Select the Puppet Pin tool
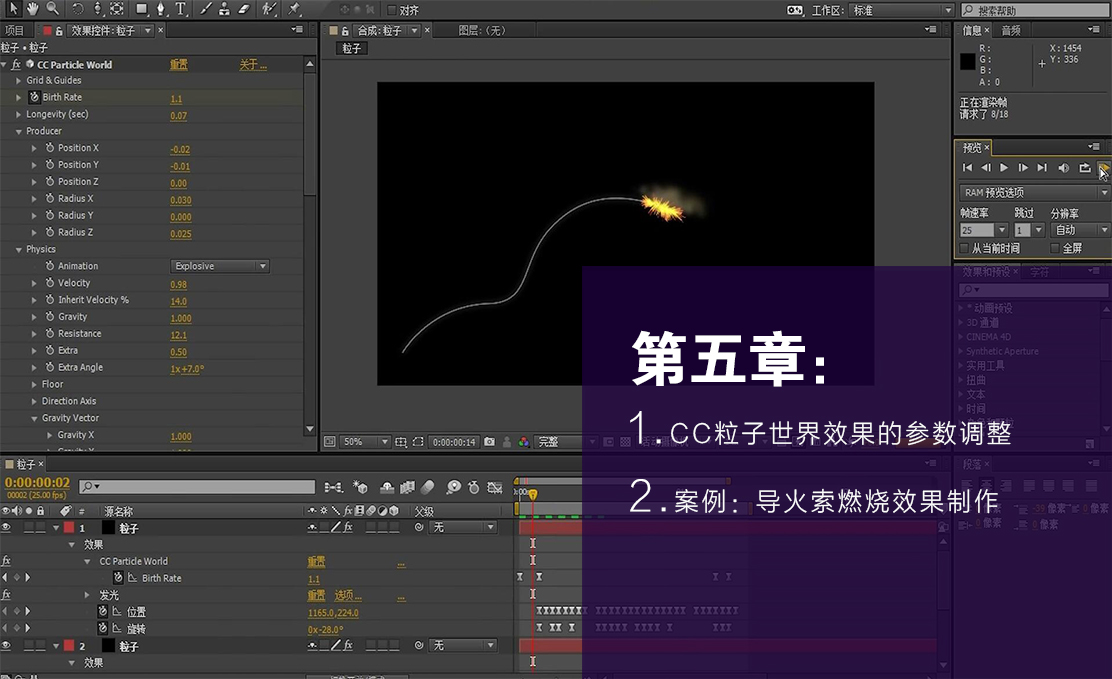 pos(293,9)
